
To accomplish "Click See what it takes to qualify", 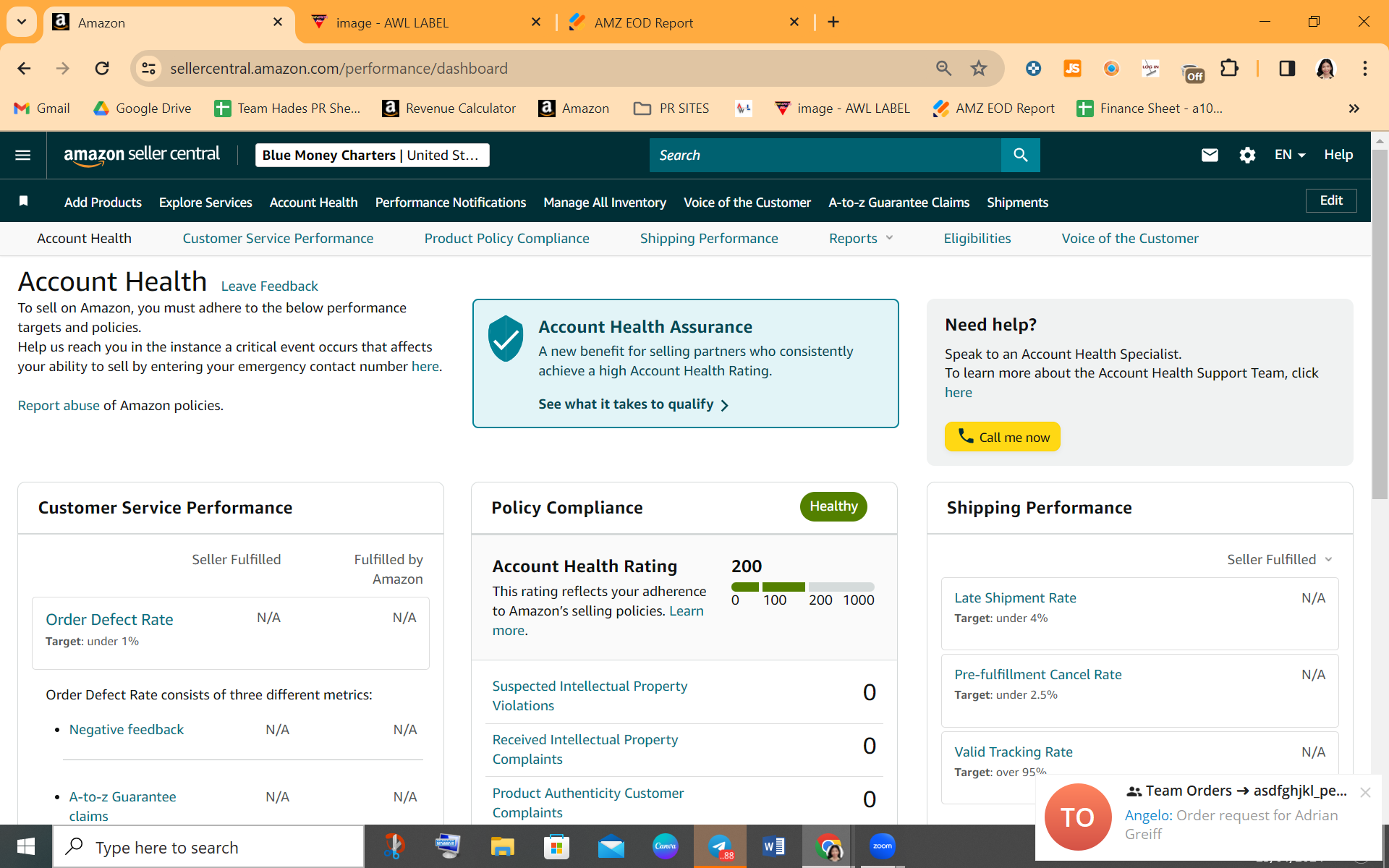I will (633, 404).
